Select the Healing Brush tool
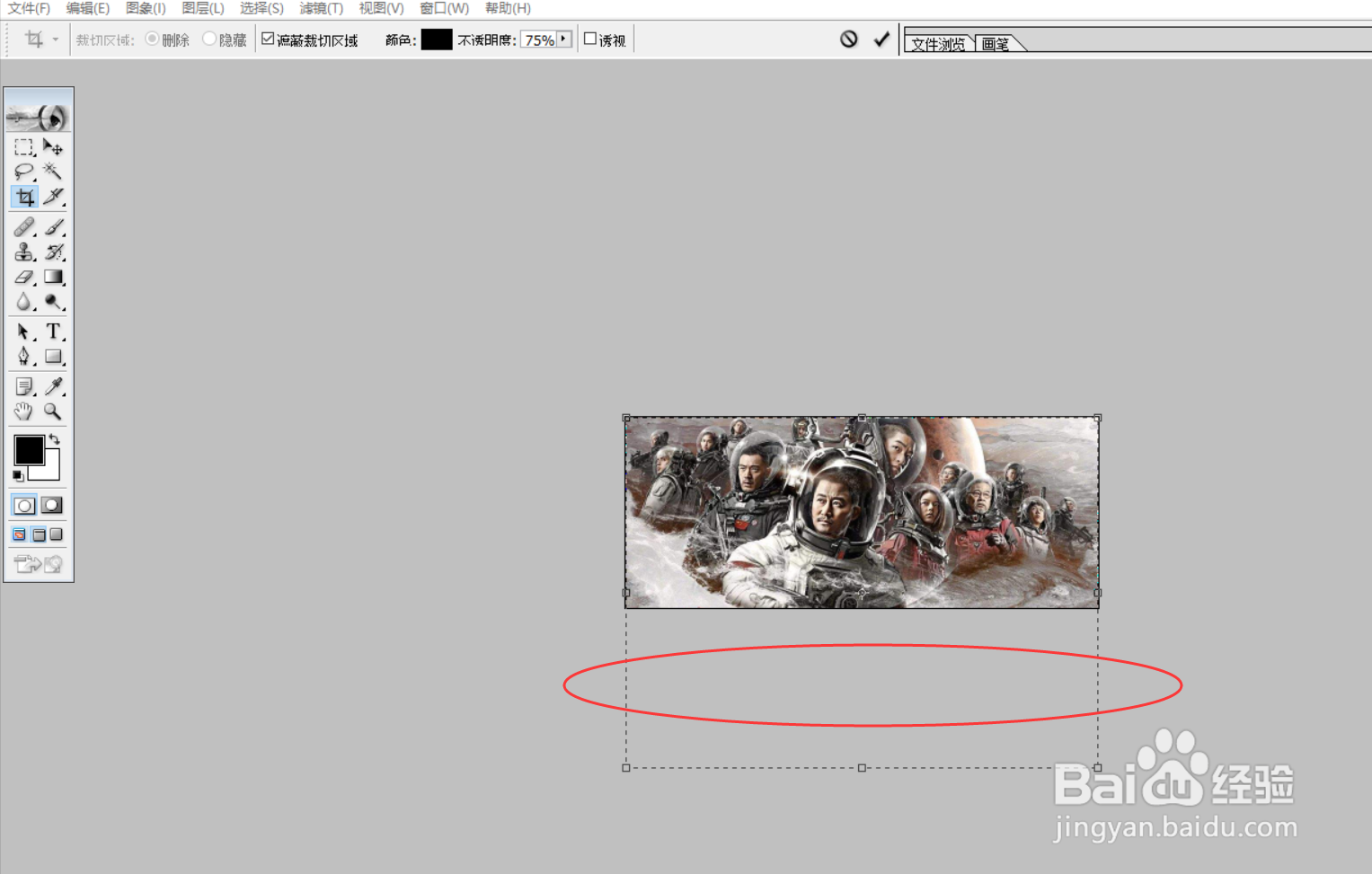Image resolution: width=1372 pixels, height=874 pixels. click(x=24, y=226)
